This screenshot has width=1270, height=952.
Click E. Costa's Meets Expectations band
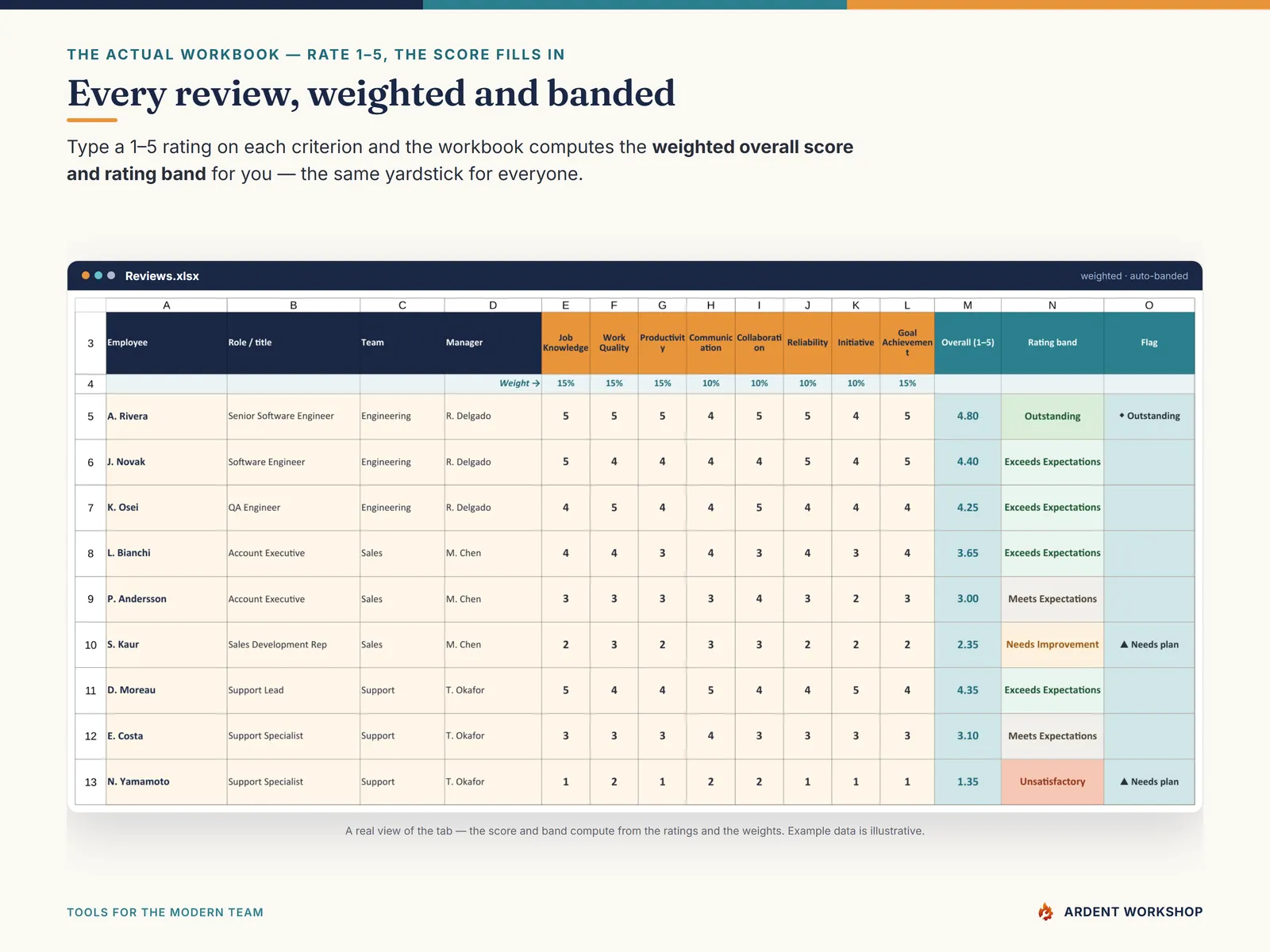pos(1053,736)
